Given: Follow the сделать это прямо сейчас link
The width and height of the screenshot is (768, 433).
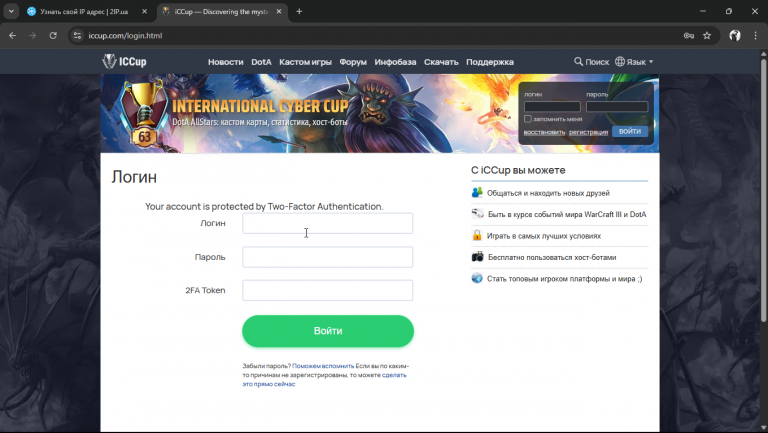Looking at the screenshot, I should click(x=324, y=380).
